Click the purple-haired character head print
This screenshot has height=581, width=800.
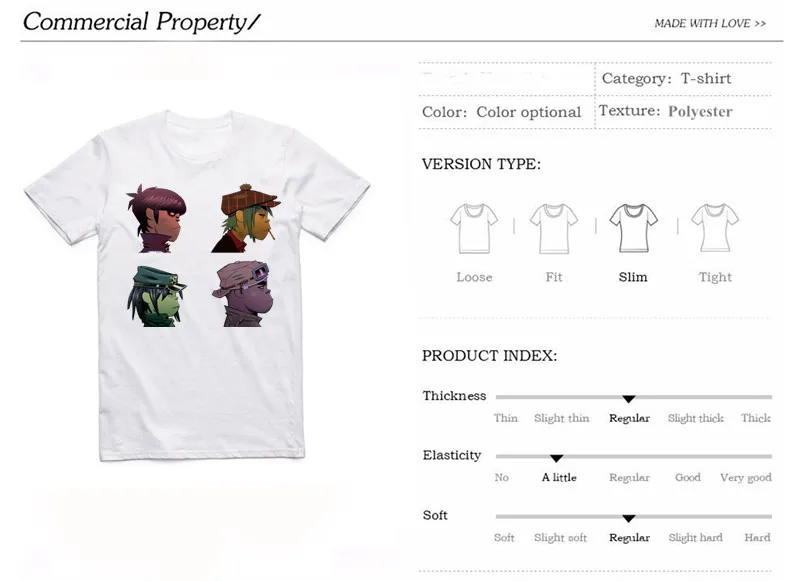pos(156,219)
